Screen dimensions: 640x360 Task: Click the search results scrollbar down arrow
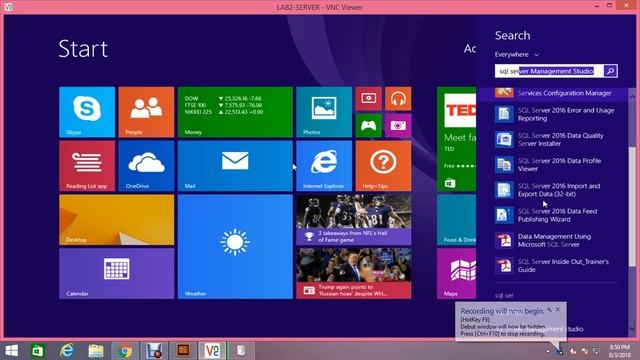(x=632, y=329)
